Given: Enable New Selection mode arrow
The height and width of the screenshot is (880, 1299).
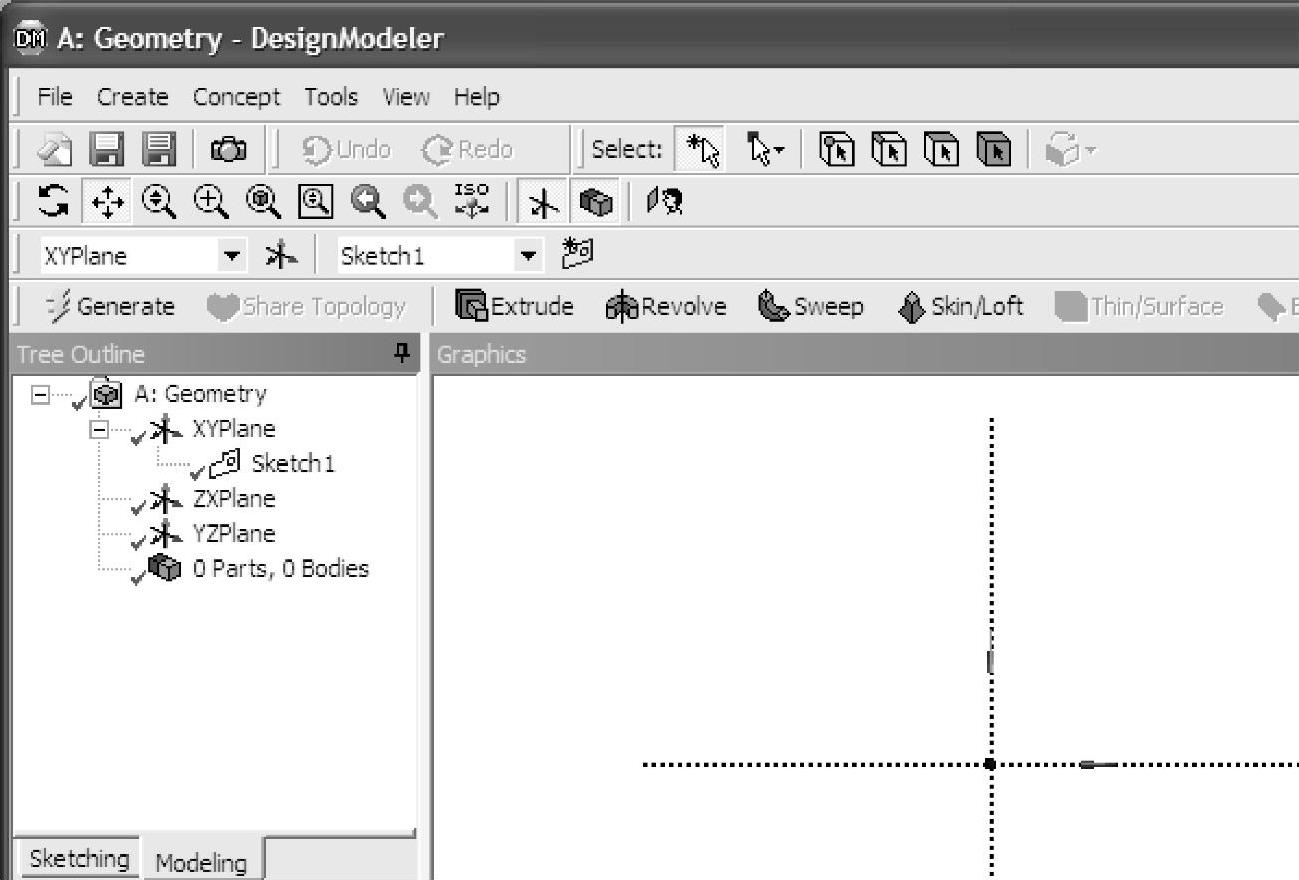Looking at the screenshot, I should tap(700, 150).
